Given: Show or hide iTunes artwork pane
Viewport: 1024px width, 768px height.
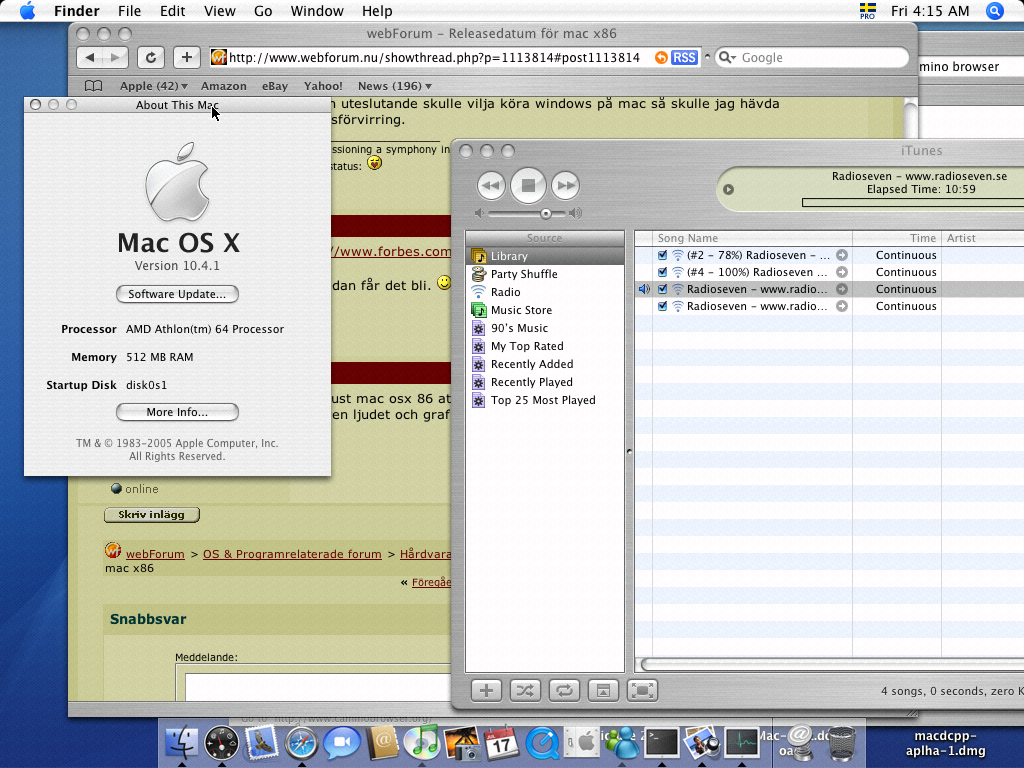Looking at the screenshot, I should pyautogui.click(x=603, y=690).
